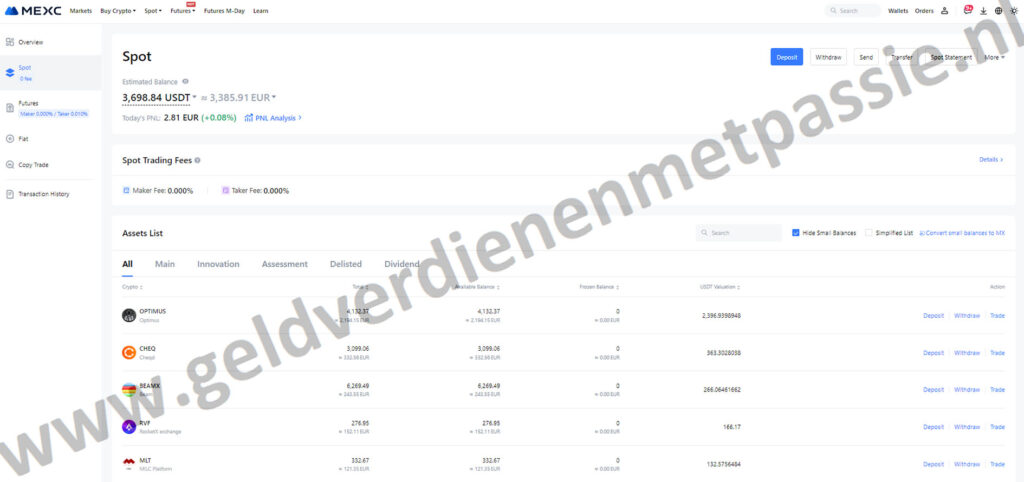
Task: Enable the Simplified List checkbox
Action: coord(869,233)
